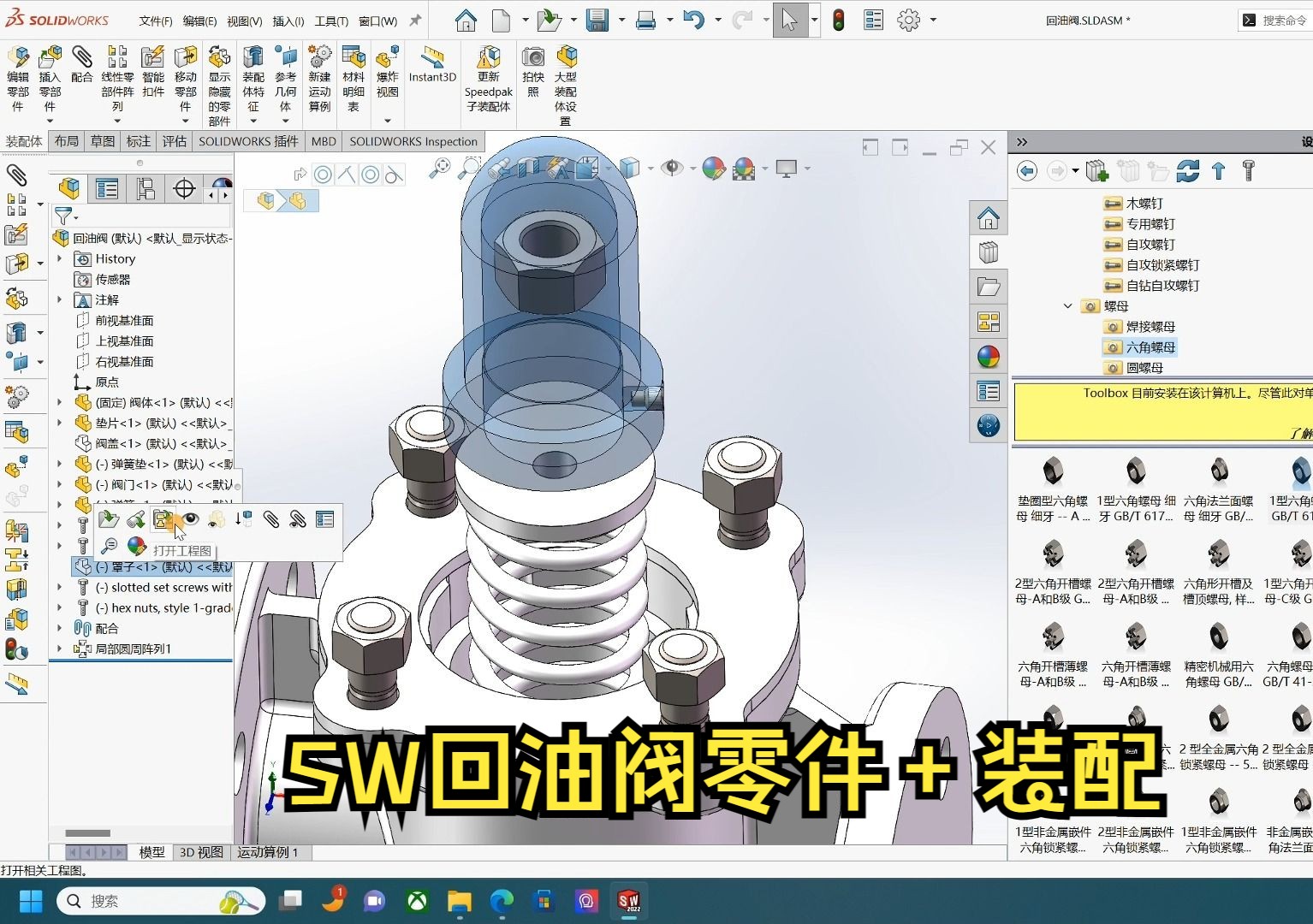Viewport: 1313px width, 924px height.
Task: Click the 材料明细表 button in the ribbon
Action: click(353, 79)
